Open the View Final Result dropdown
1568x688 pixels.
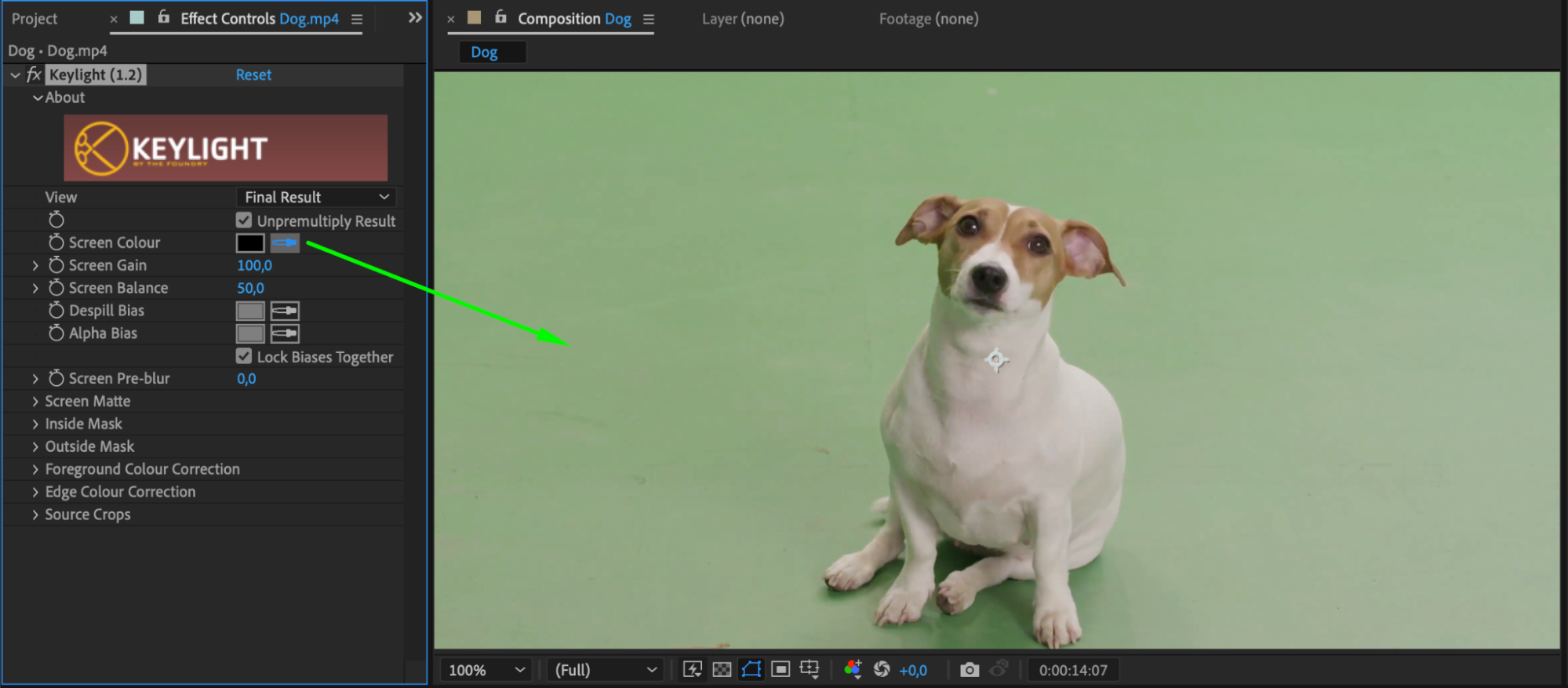pos(316,198)
